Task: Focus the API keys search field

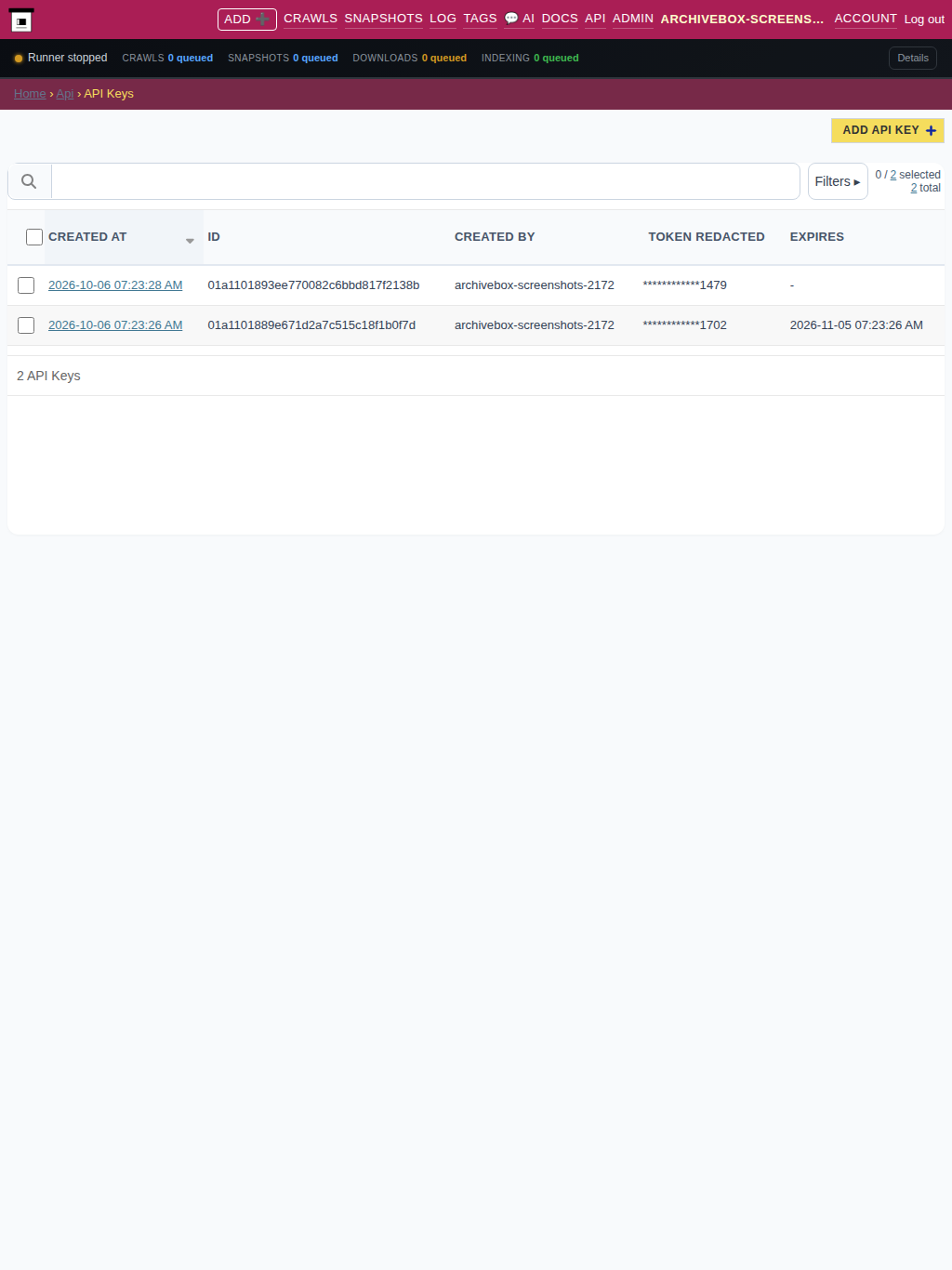Action: [x=426, y=181]
